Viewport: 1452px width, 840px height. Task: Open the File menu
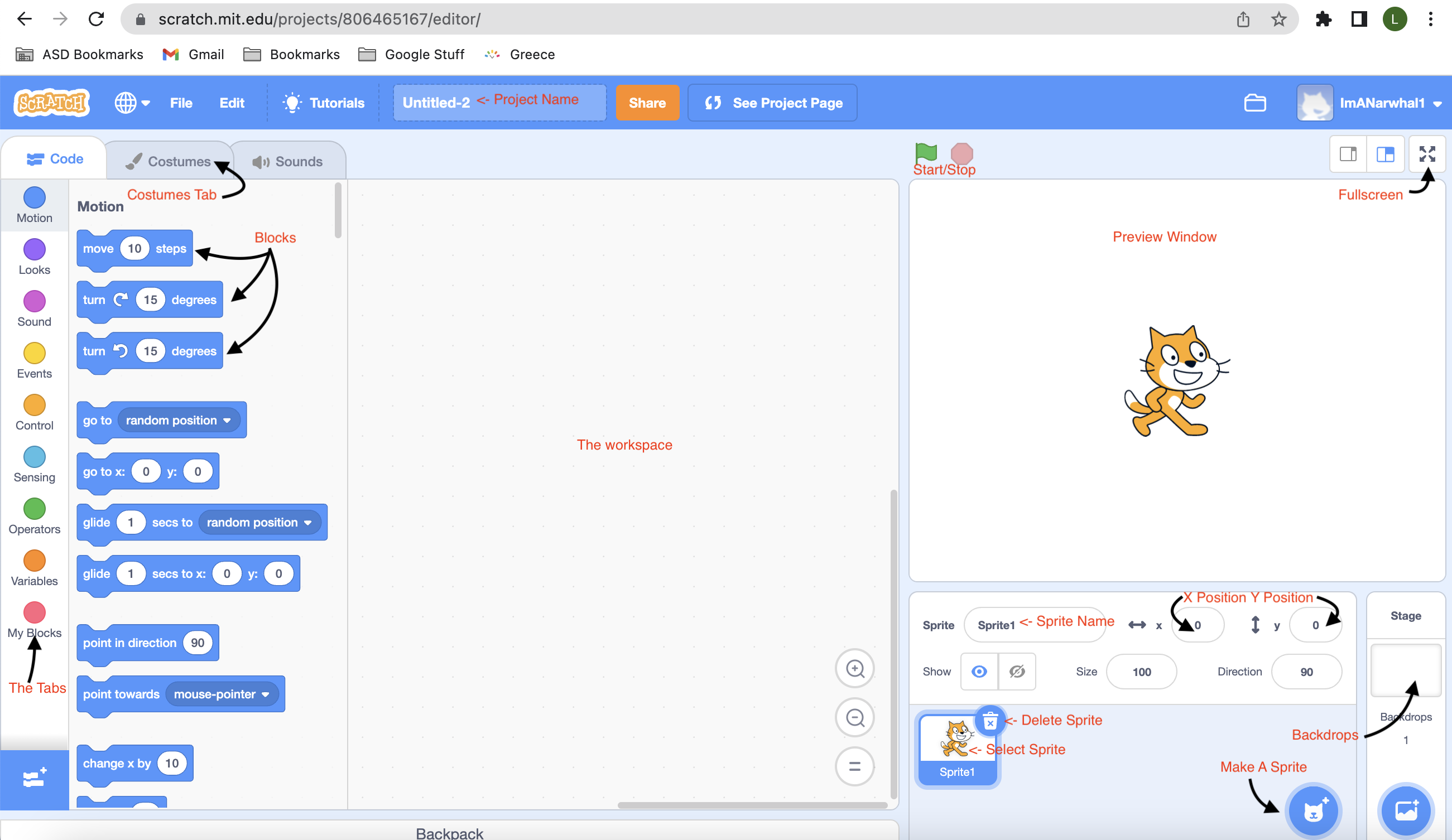pos(181,103)
